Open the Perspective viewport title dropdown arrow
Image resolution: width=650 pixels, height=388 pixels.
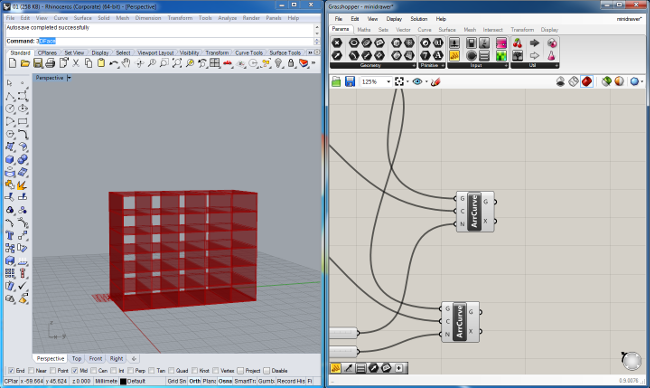69,78
